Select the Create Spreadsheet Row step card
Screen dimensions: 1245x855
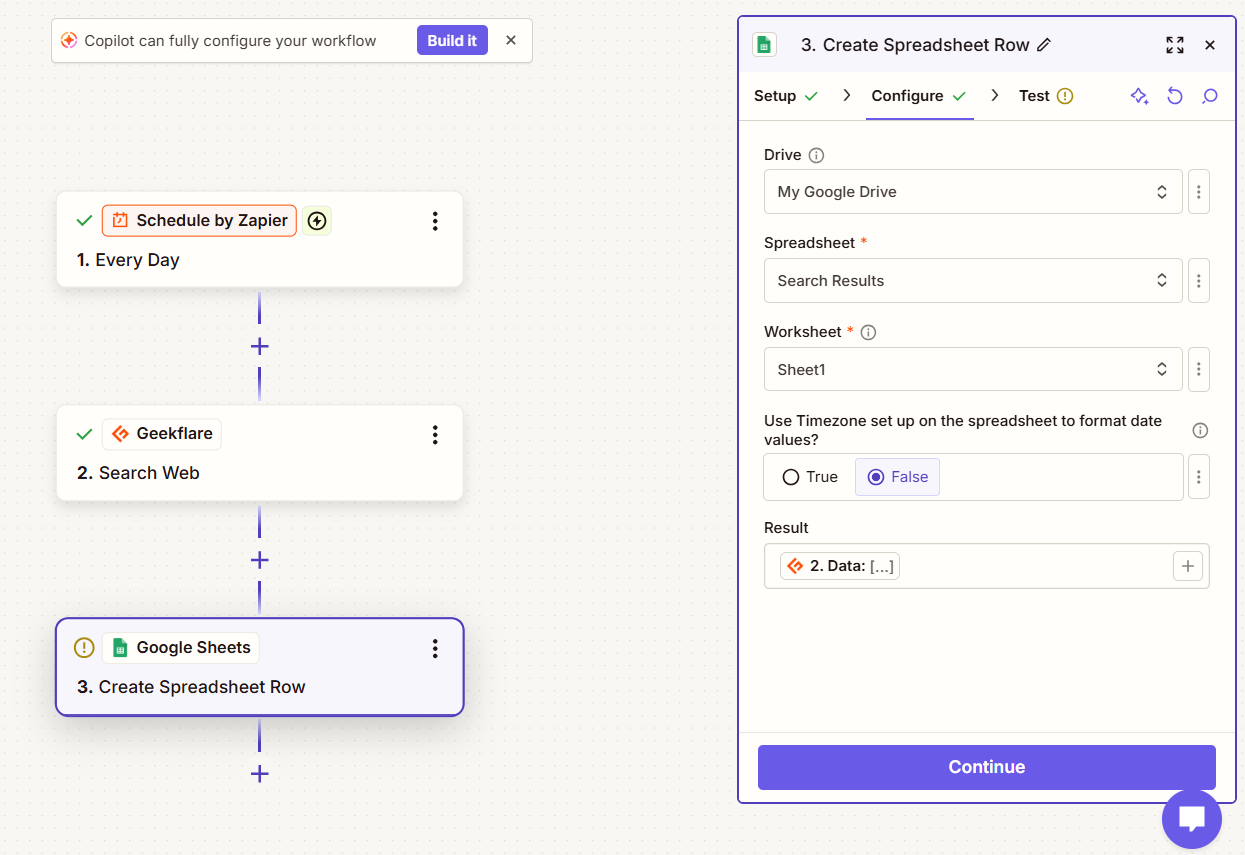pos(260,667)
